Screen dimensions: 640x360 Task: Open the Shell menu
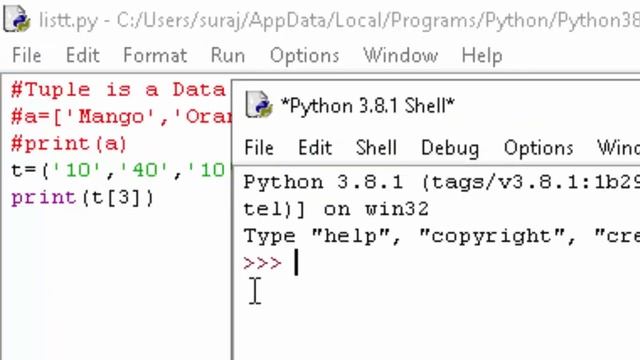pos(376,147)
